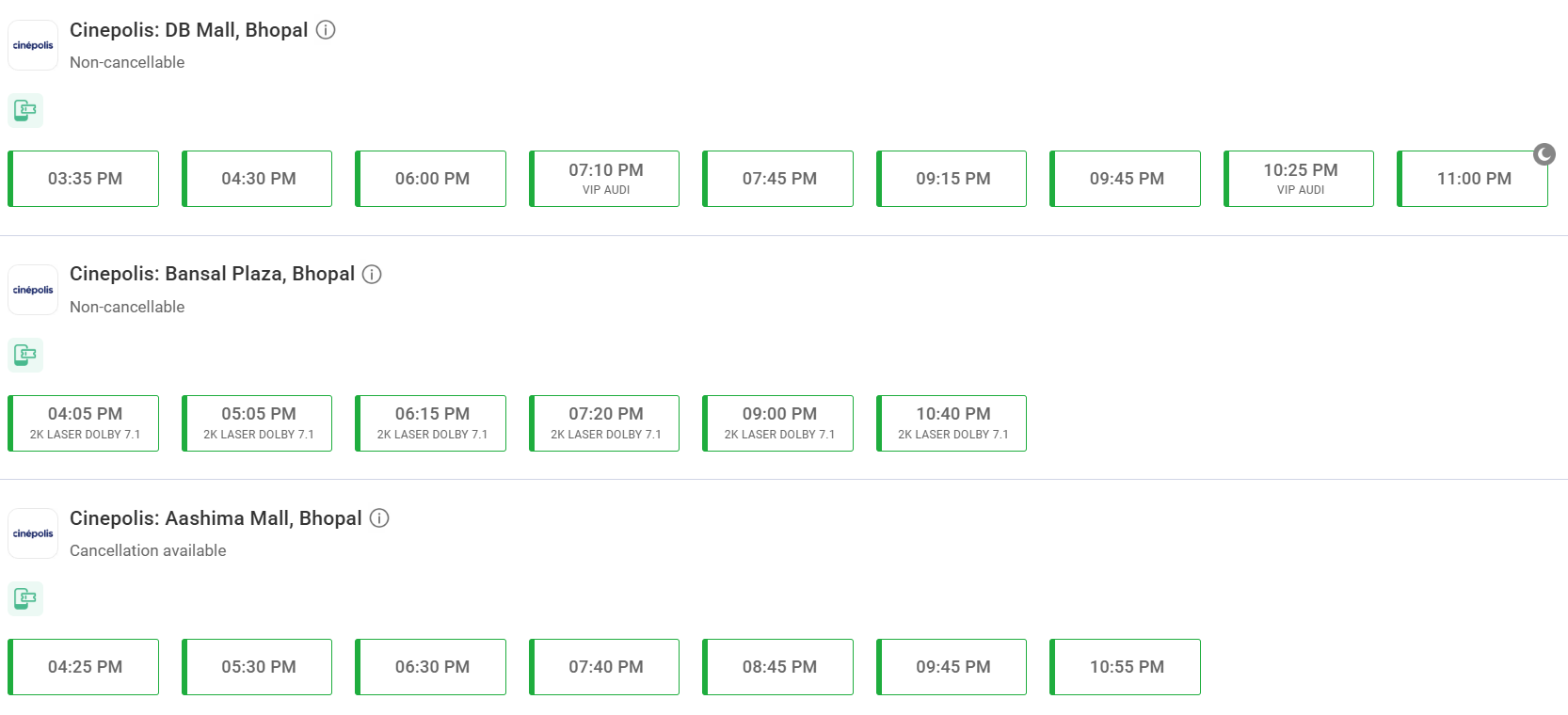Pick the 09:15 PM show at DB Mall
The image size is (1568, 715).
click(952, 179)
